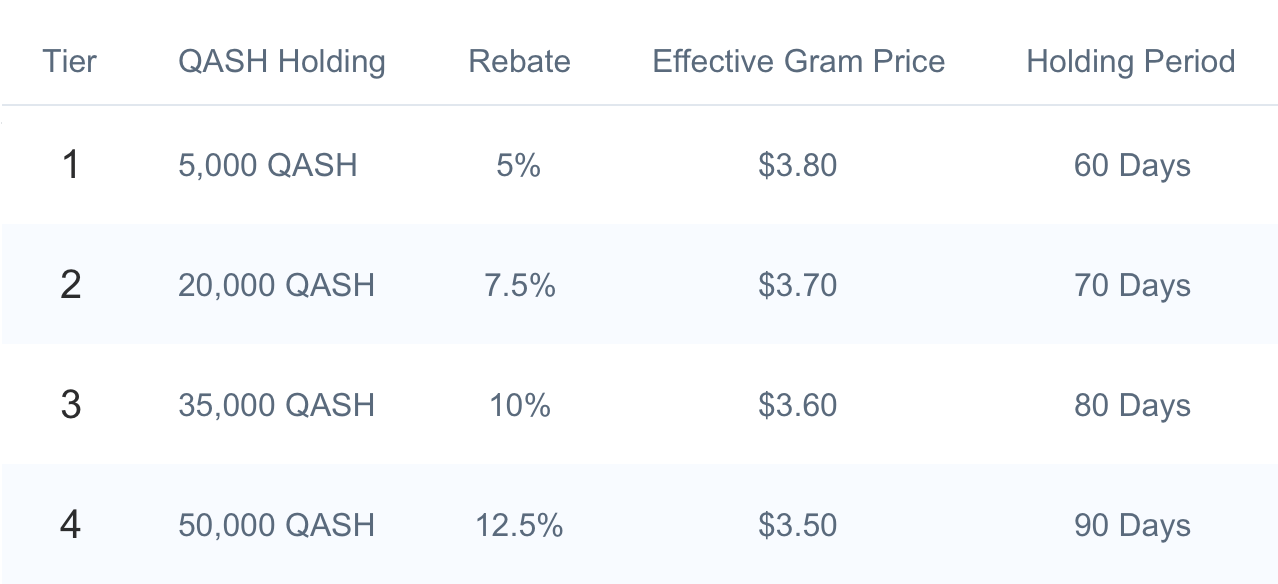Select the 50,000 QASH holding cell
Image resolution: width=1278 pixels, height=584 pixels.
tap(276, 525)
